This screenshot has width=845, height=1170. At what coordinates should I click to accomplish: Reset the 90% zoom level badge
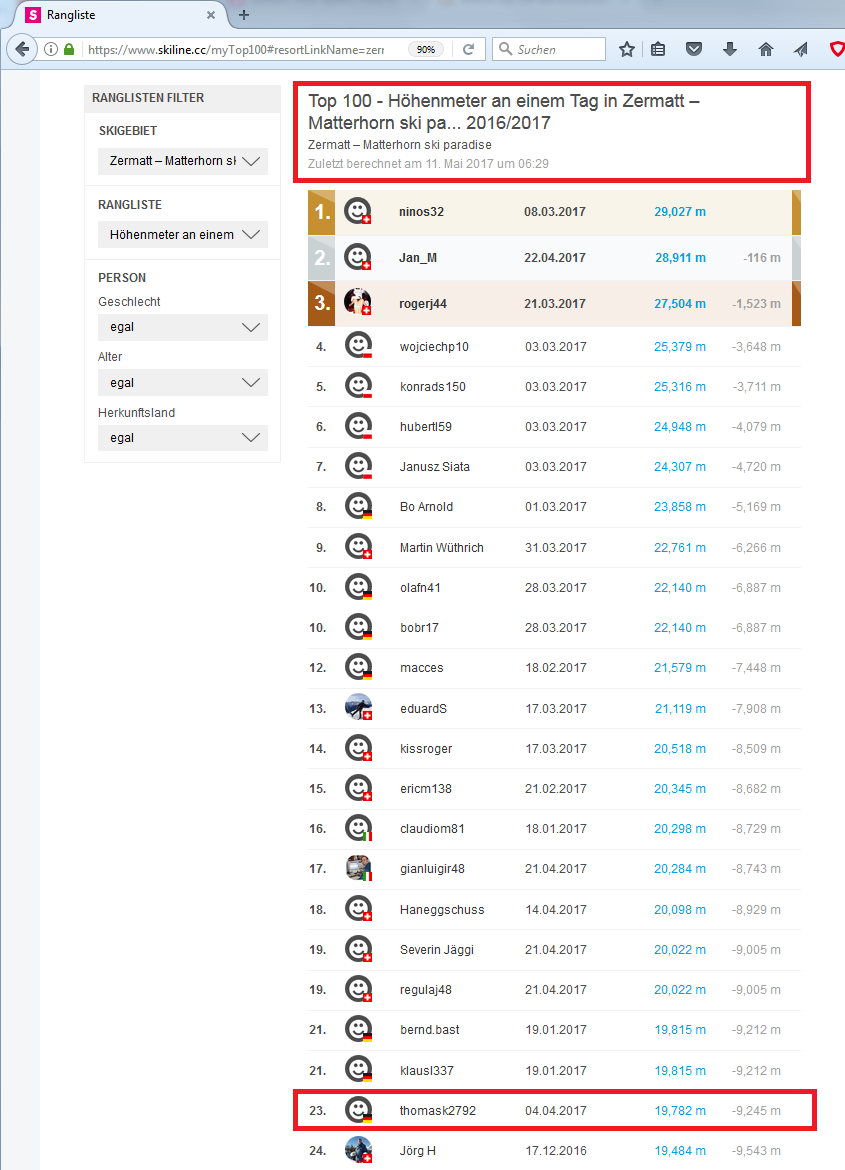point(426,49)
